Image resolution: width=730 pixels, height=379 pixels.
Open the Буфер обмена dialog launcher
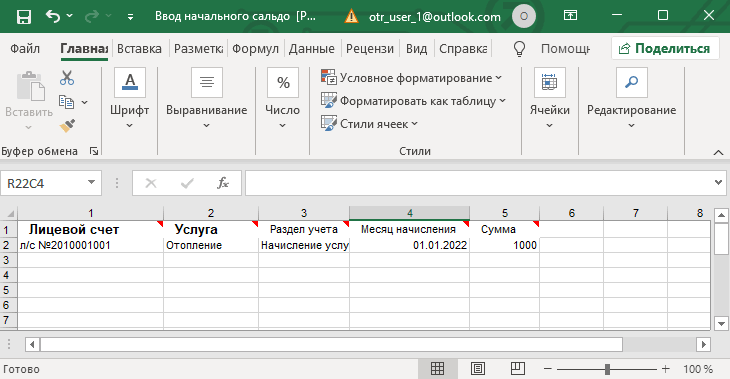coord(94,151)
